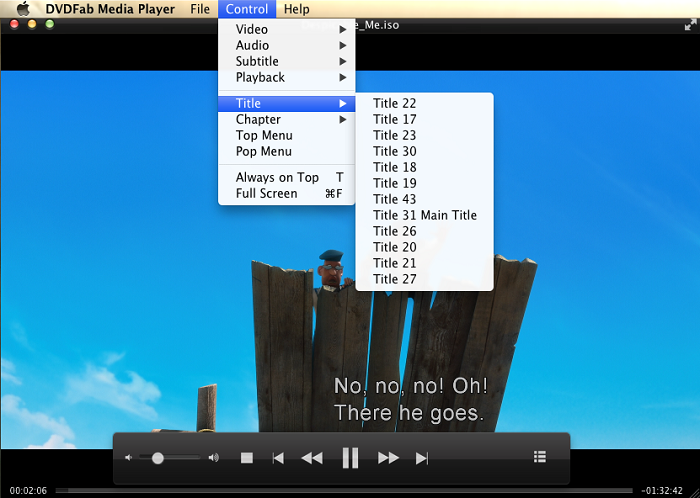Play Title 20 from submenu
The image size is (700, 498).
click(425, 247)
